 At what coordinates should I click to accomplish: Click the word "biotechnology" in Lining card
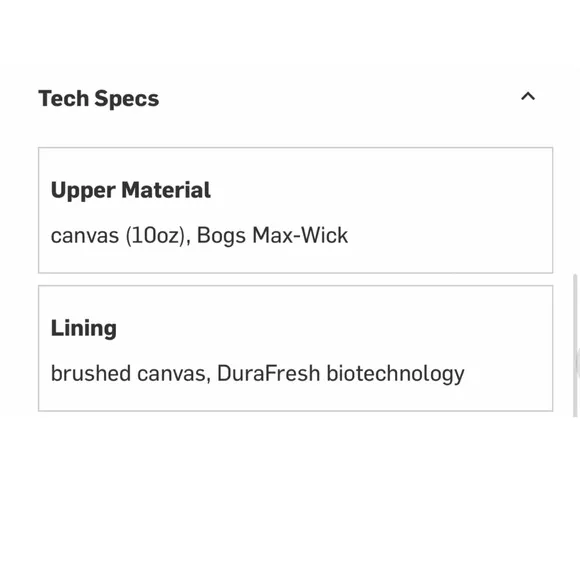coord(395,374)
